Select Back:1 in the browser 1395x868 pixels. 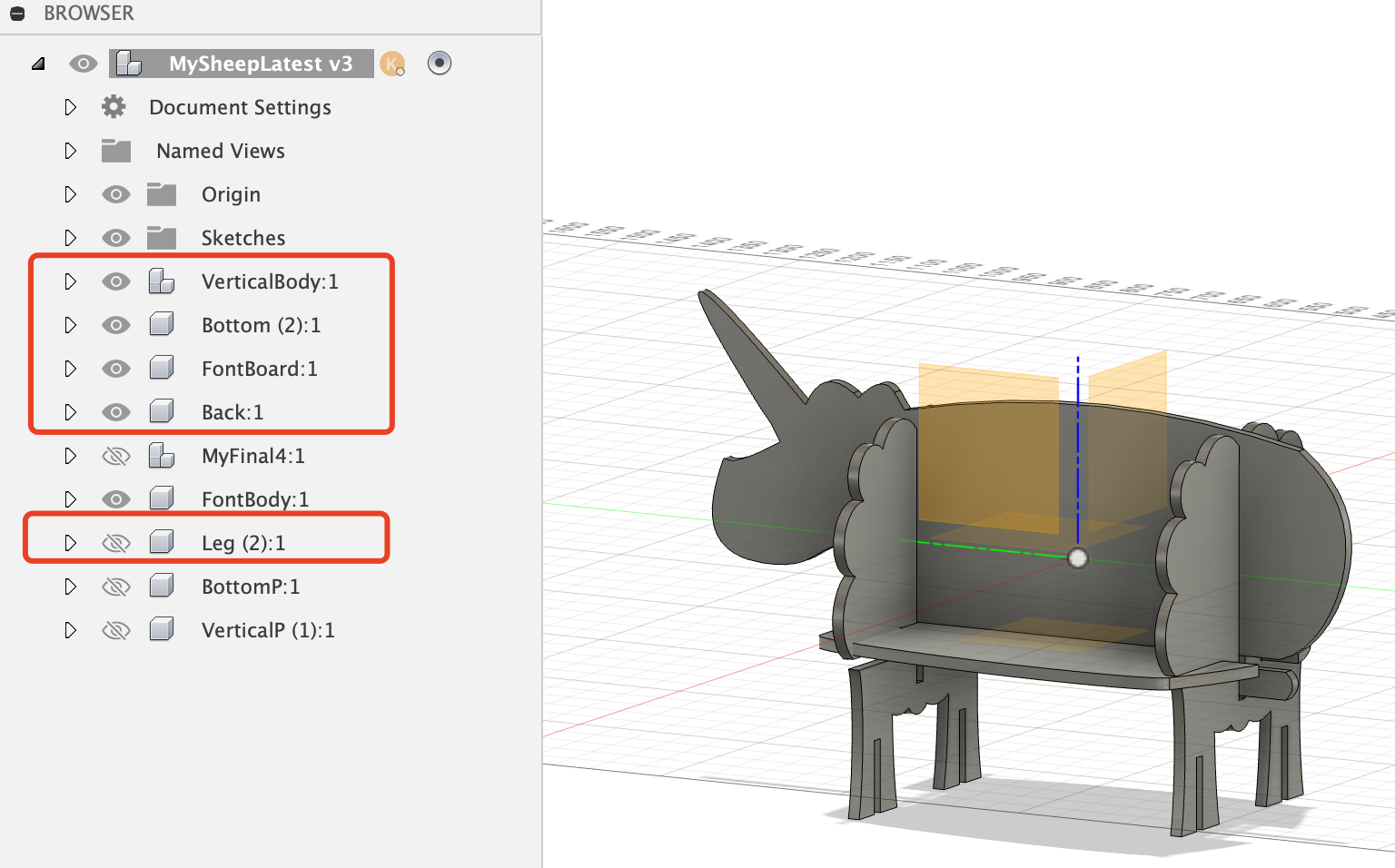tap(232, 412)
